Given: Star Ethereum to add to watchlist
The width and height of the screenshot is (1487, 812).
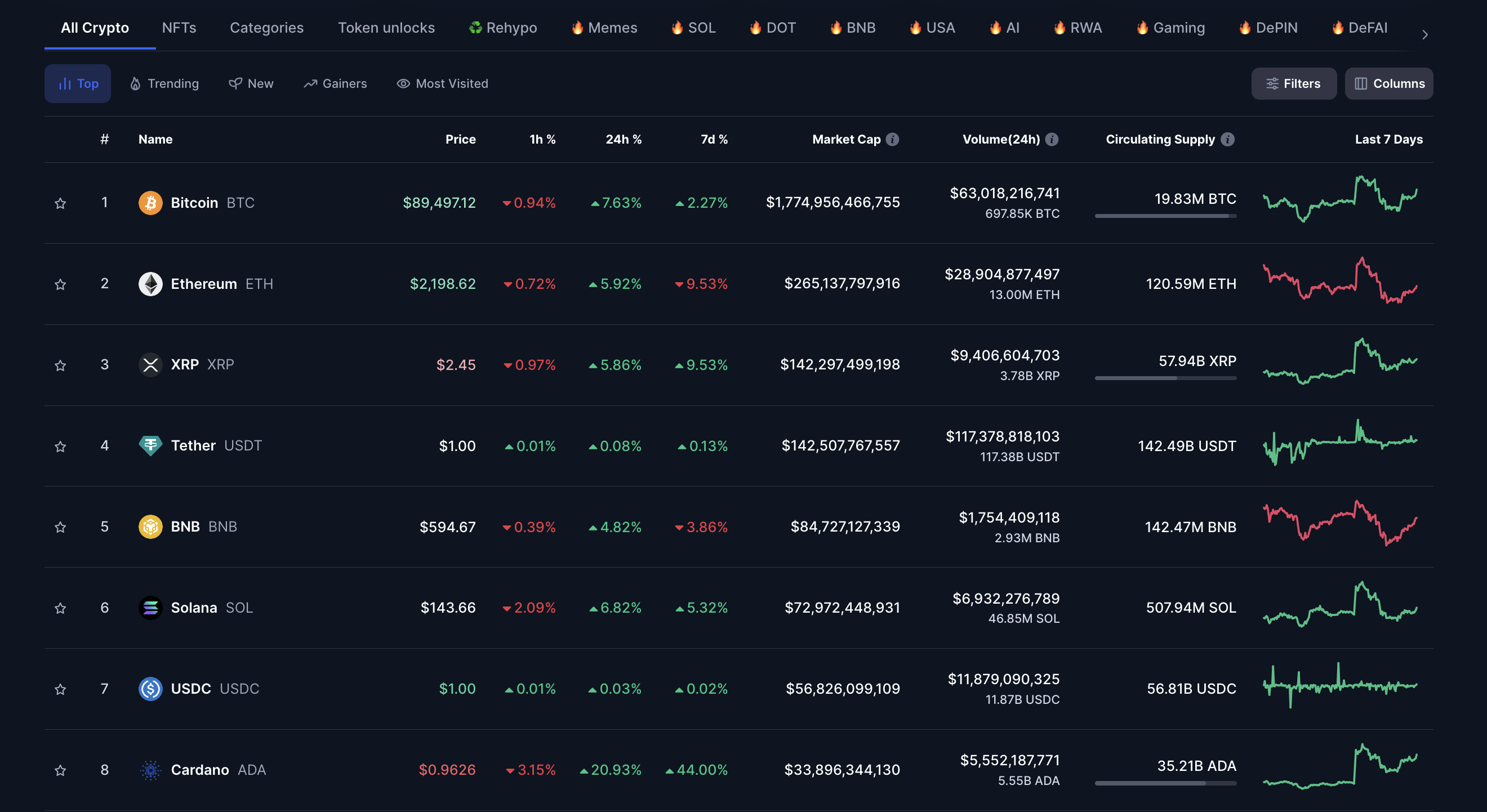Looking at the screenshot, I should [60, 284].
